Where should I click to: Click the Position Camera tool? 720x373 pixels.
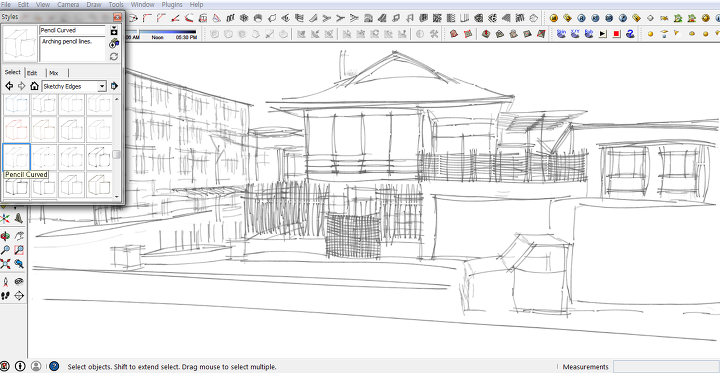(x=5, y=281)
